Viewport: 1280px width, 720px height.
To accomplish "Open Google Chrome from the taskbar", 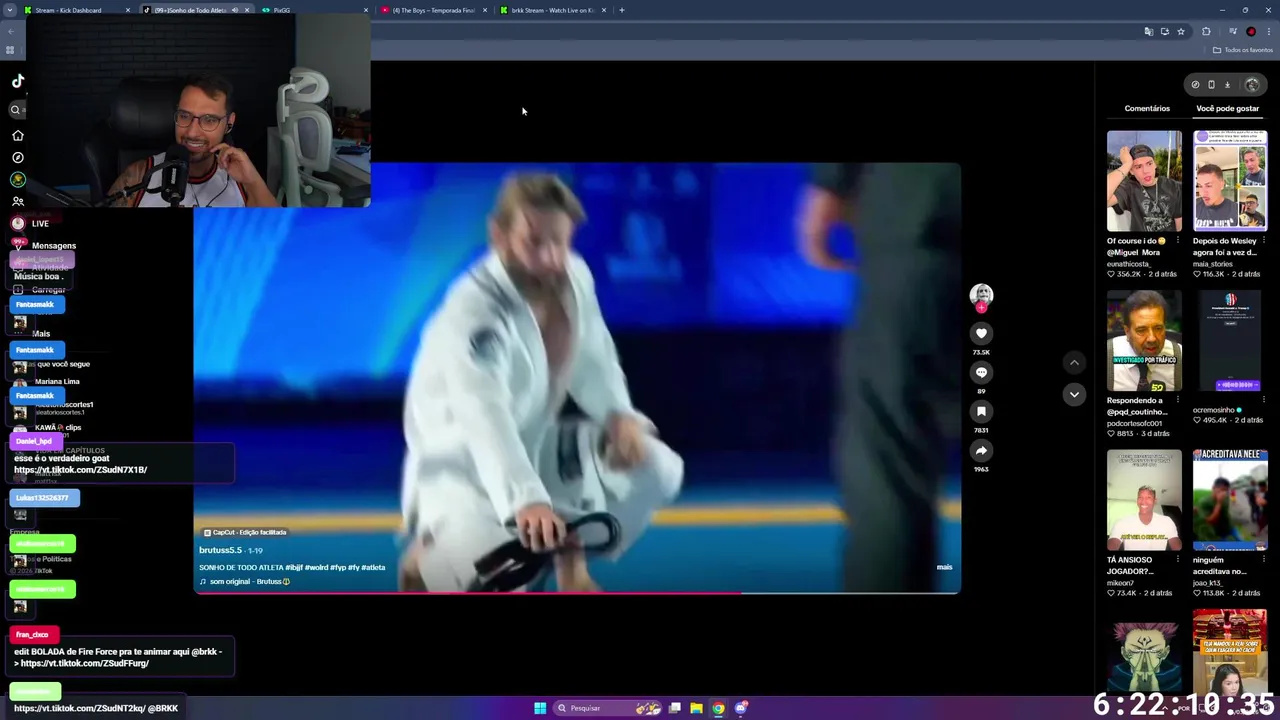I will pos(718,708).
